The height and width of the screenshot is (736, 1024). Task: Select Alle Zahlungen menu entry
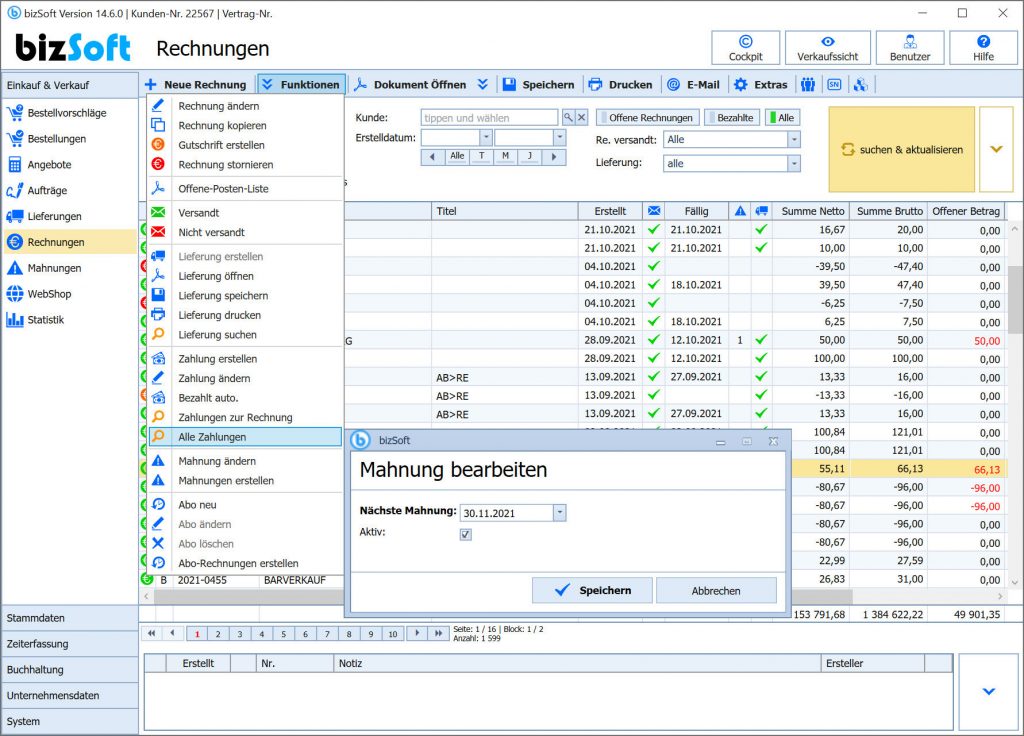coord(245,437)
